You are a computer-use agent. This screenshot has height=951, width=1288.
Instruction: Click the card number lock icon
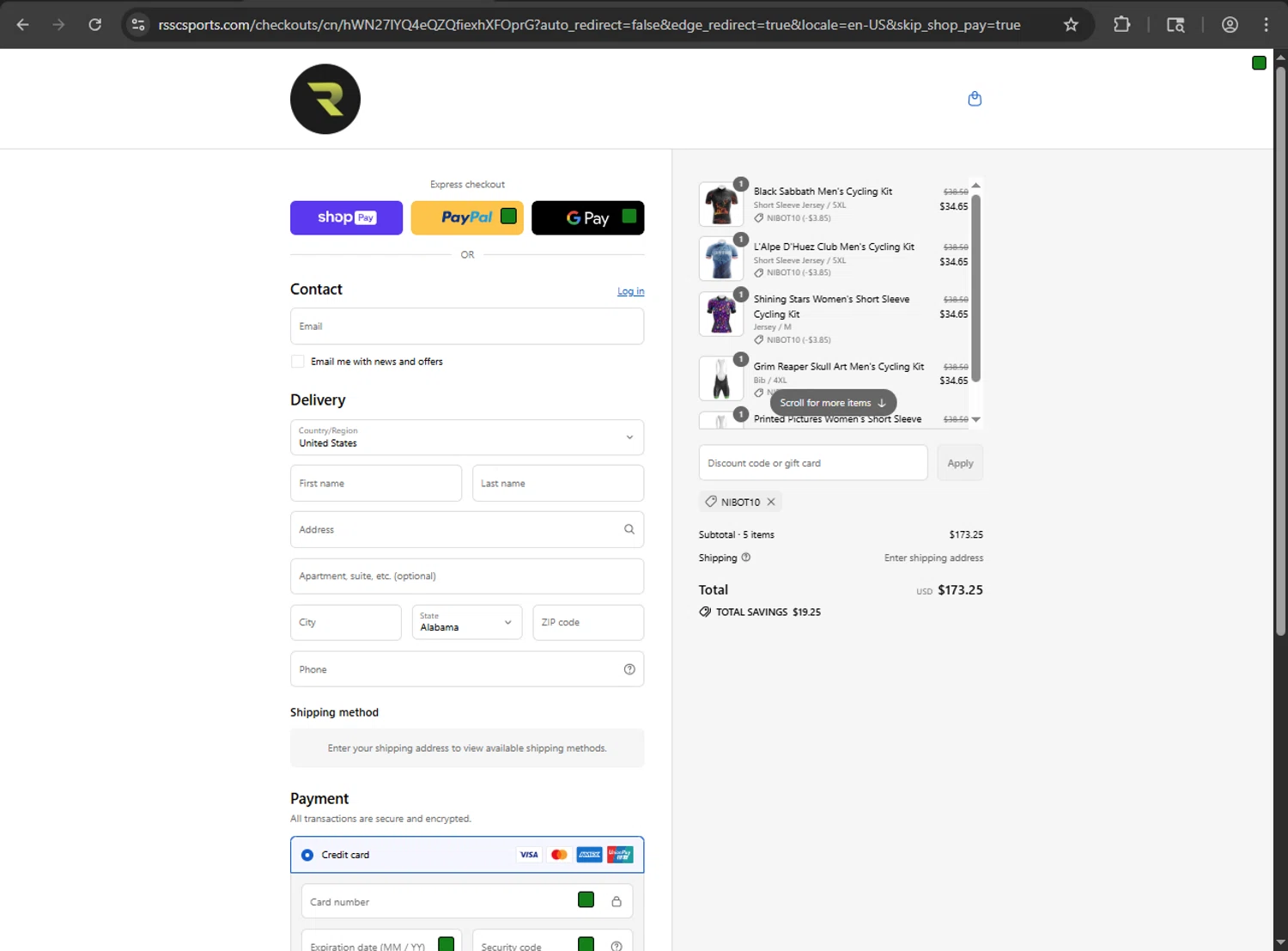pos(617,901)
